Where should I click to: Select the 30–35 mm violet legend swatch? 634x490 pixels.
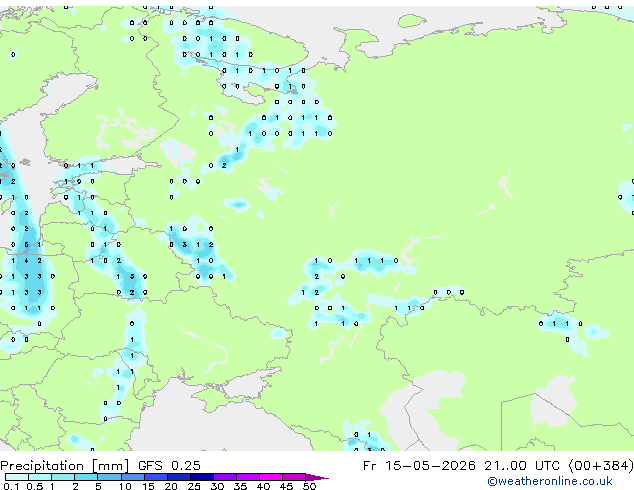point(224,477)
